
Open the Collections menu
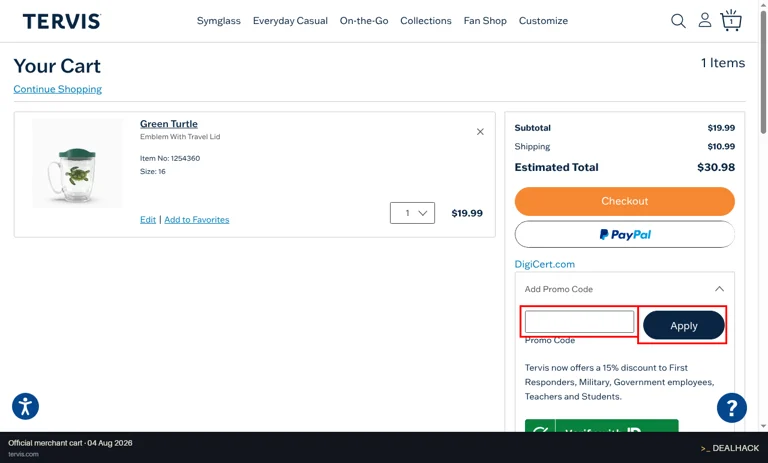point(426,21)
